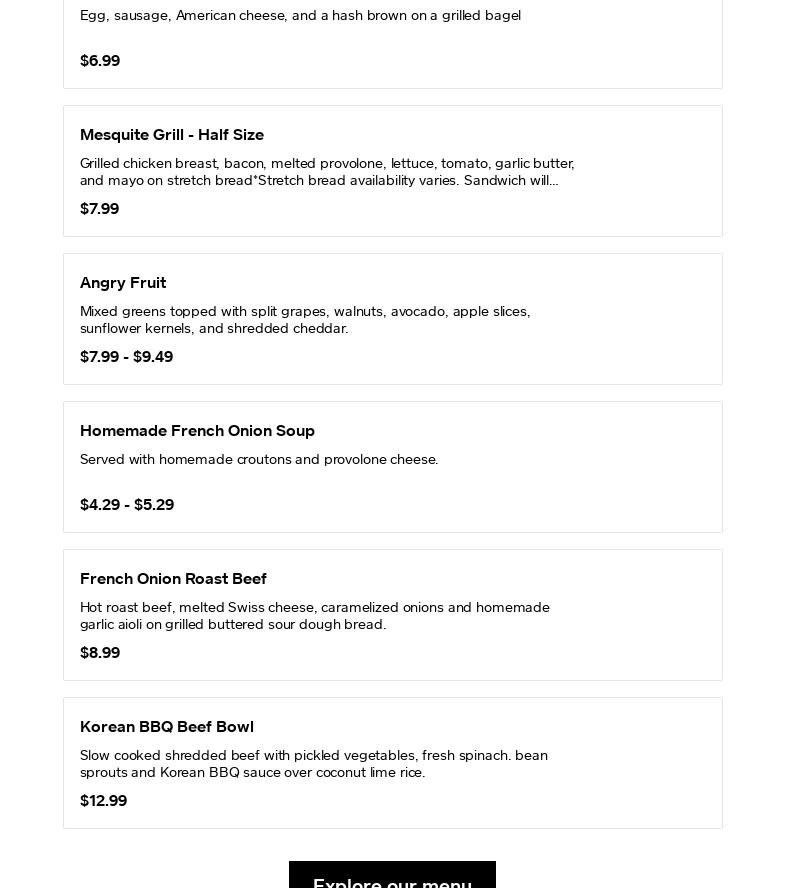Click the $8.99 roast beef price
The image size is (785, 888).
[x=100, y=653]
